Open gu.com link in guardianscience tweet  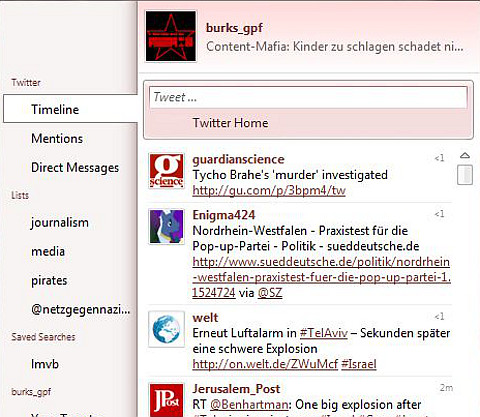point(269,190)
